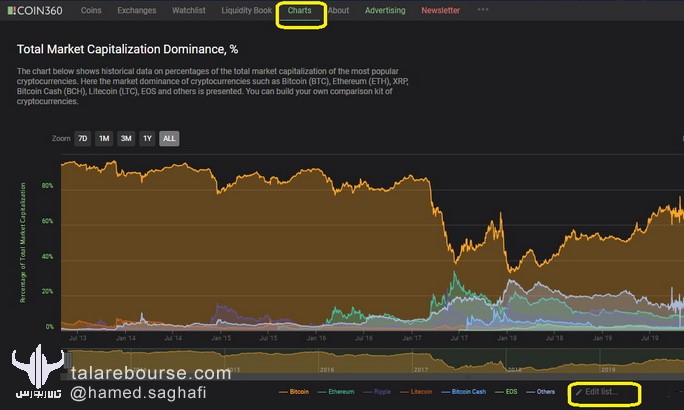Open the Charts tab
The height and width of the screenshot is (410, 684).
point(299,10)
